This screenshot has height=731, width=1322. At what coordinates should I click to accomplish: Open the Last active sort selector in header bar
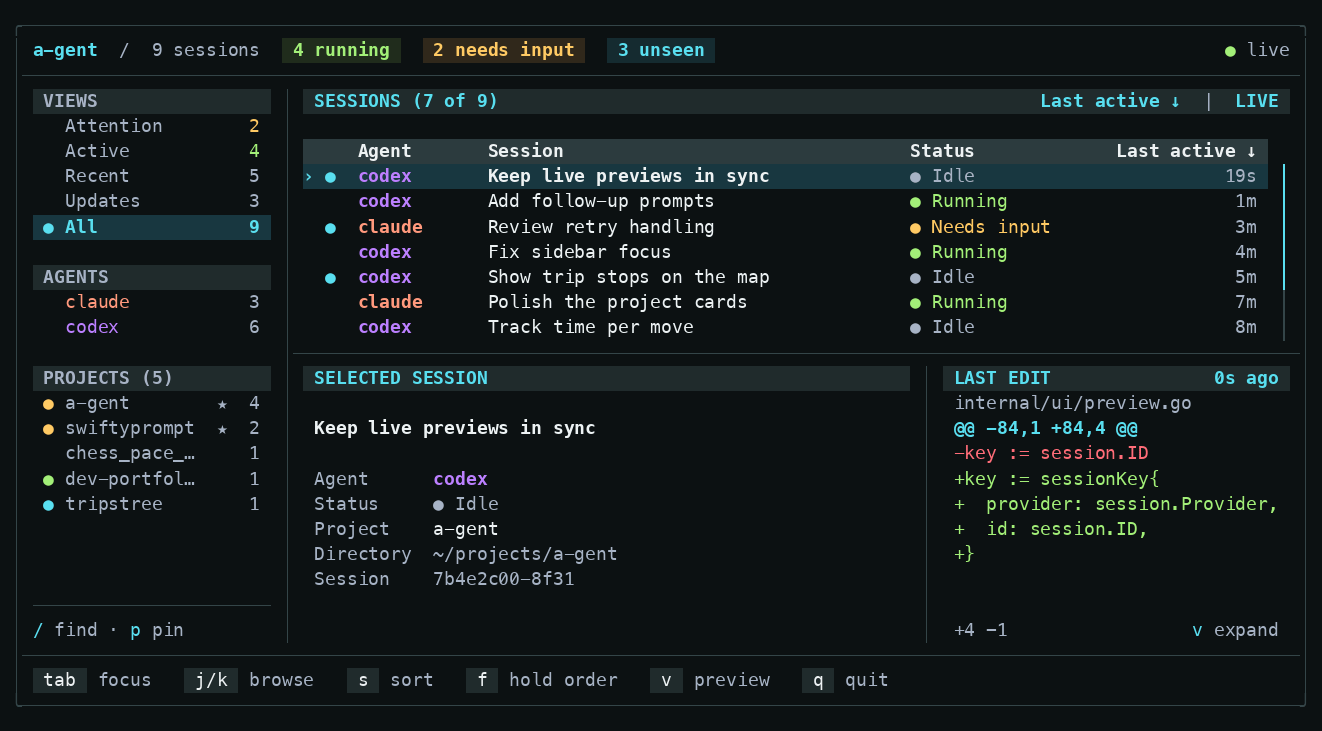pos(1110,101)
